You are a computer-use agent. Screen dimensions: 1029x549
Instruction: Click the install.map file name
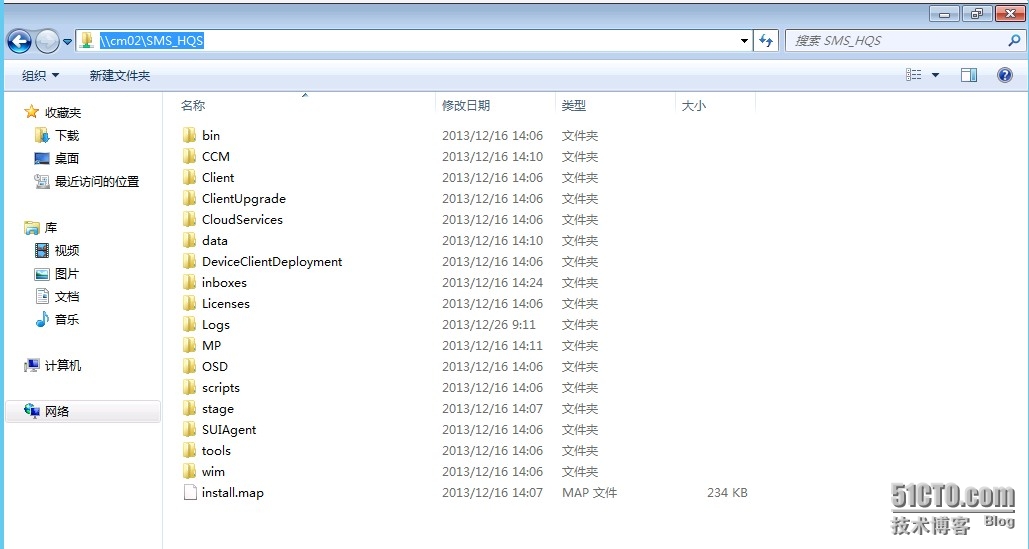coord(232,493)
